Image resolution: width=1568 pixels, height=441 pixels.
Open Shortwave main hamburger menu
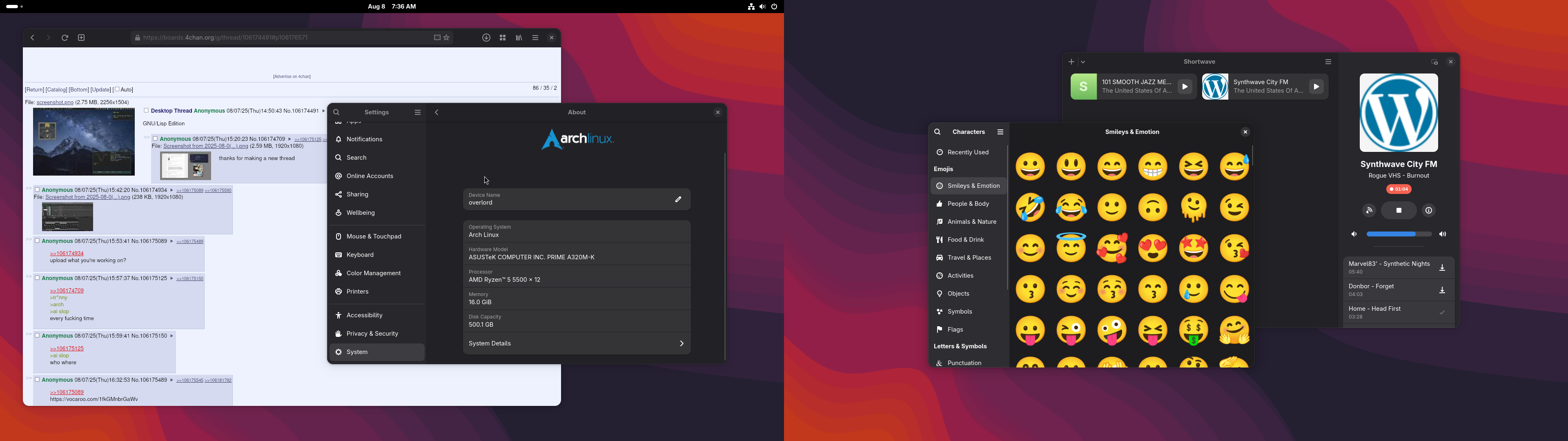pyautogui.click(x=1328, y=62)
